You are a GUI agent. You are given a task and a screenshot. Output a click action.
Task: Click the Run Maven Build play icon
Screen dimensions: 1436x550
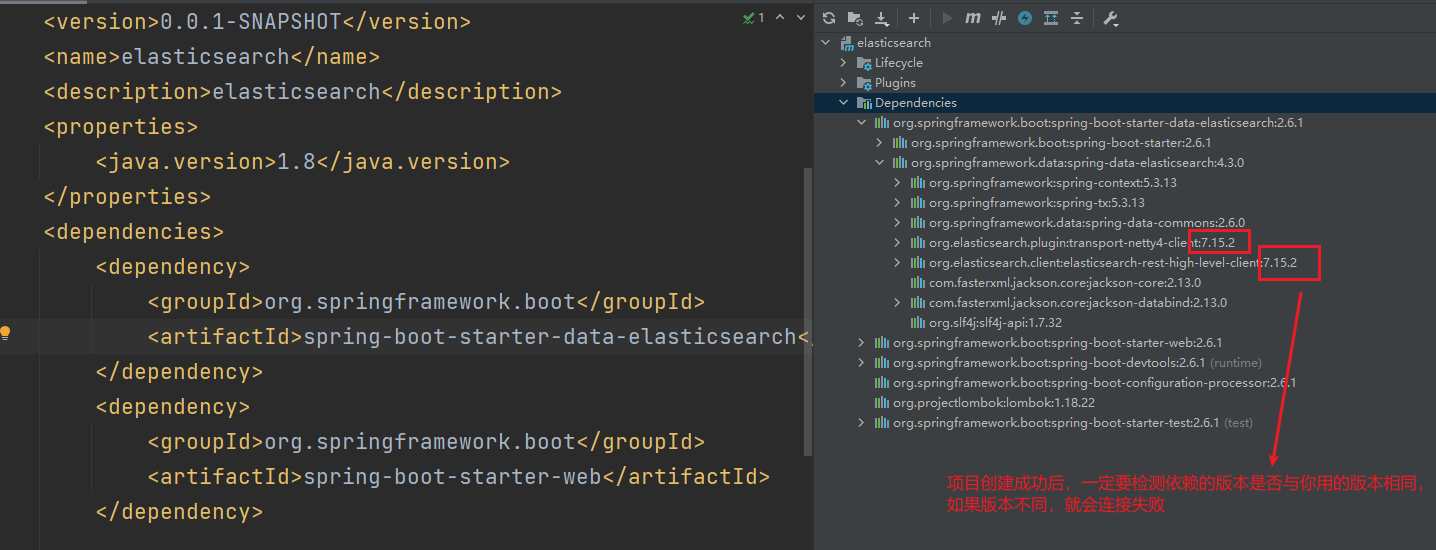tap(946, 18)
